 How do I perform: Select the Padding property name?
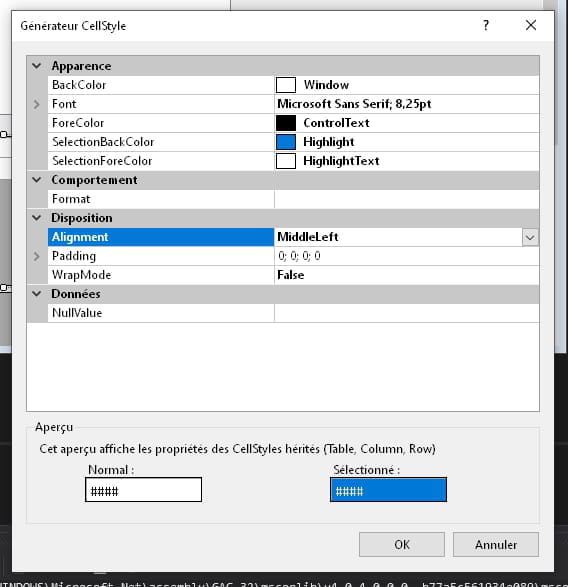point(74,256)
